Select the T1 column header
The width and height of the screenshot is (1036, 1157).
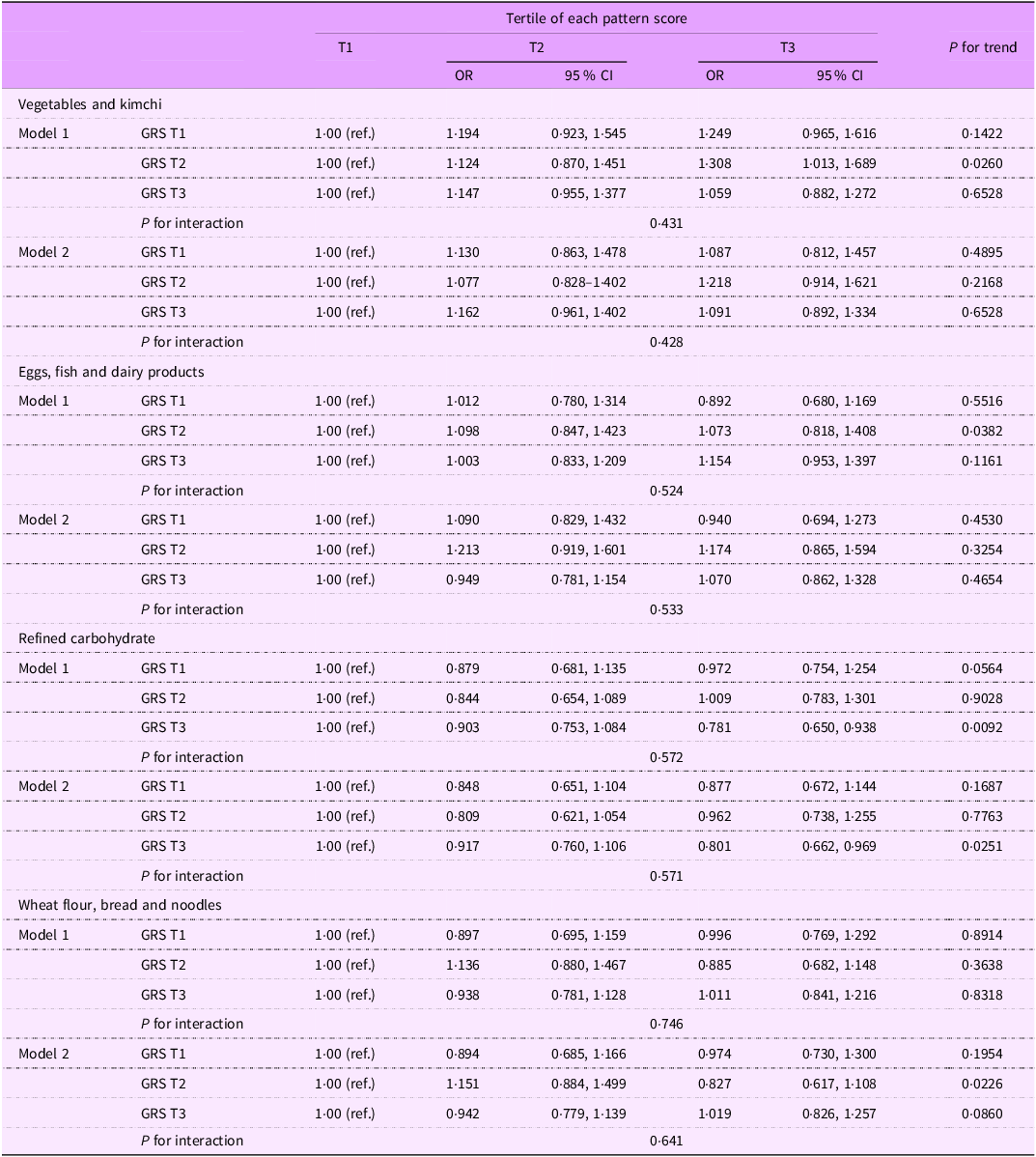(346, 47)
